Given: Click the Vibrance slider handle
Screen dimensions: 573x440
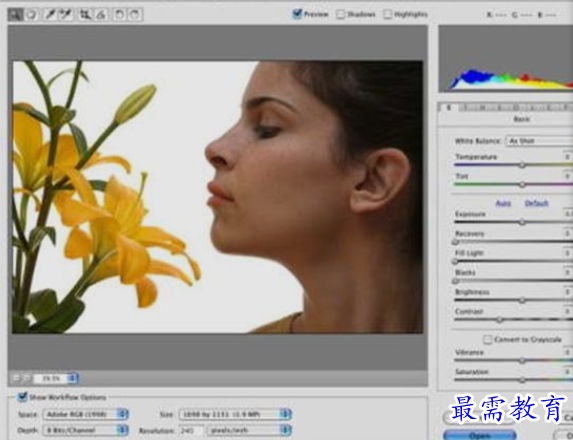Looking at the screenshot, I should click(522, 361).
